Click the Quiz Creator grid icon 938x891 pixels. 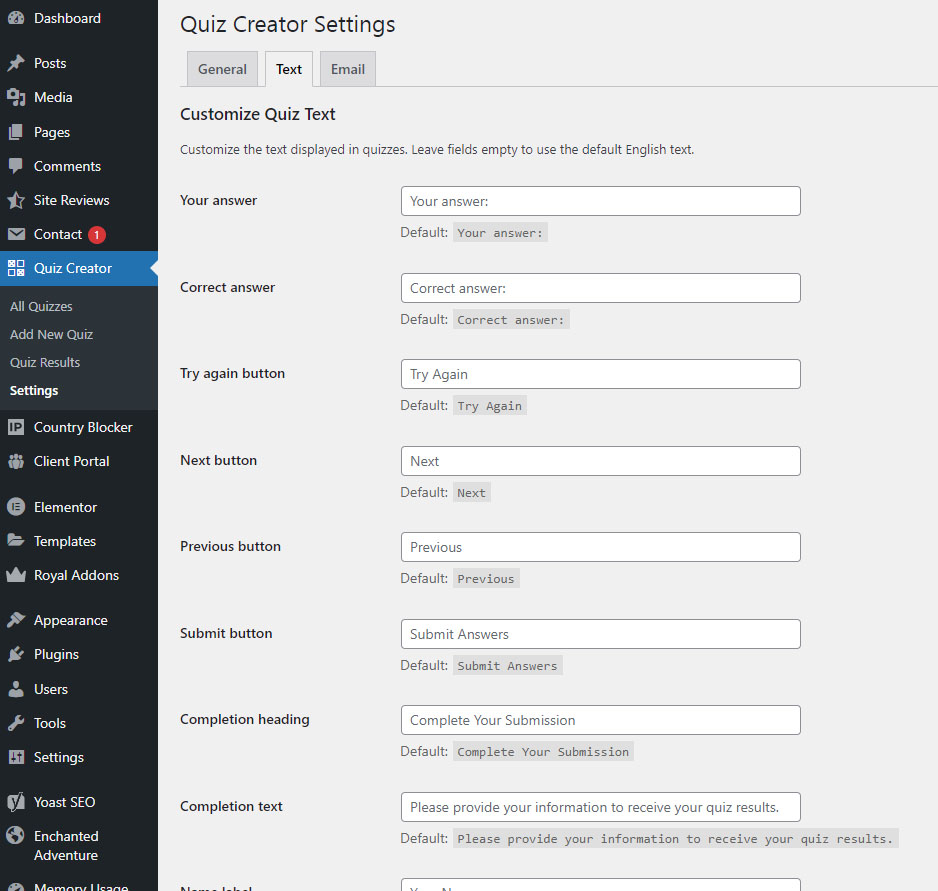point(16,268)
